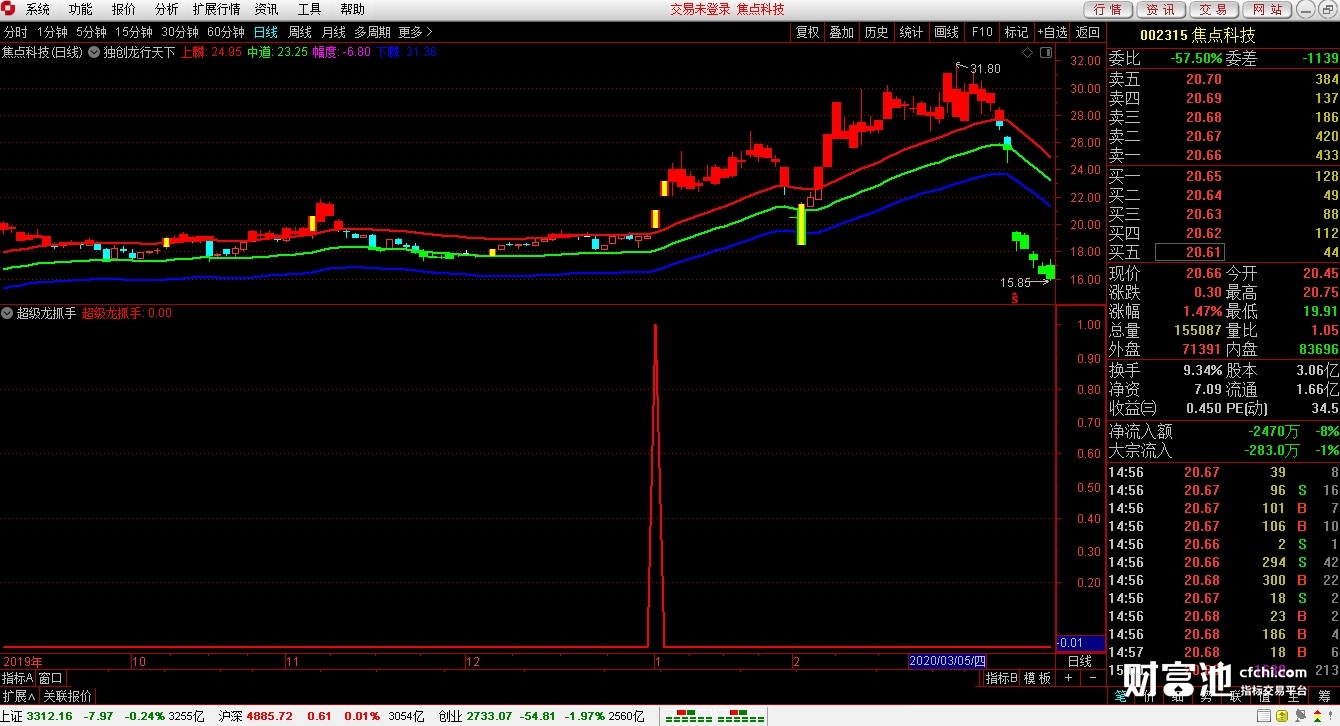Click the list icon in status bar
Image resolution: width=1340 pixels, height=726 pixels.
1264,716
